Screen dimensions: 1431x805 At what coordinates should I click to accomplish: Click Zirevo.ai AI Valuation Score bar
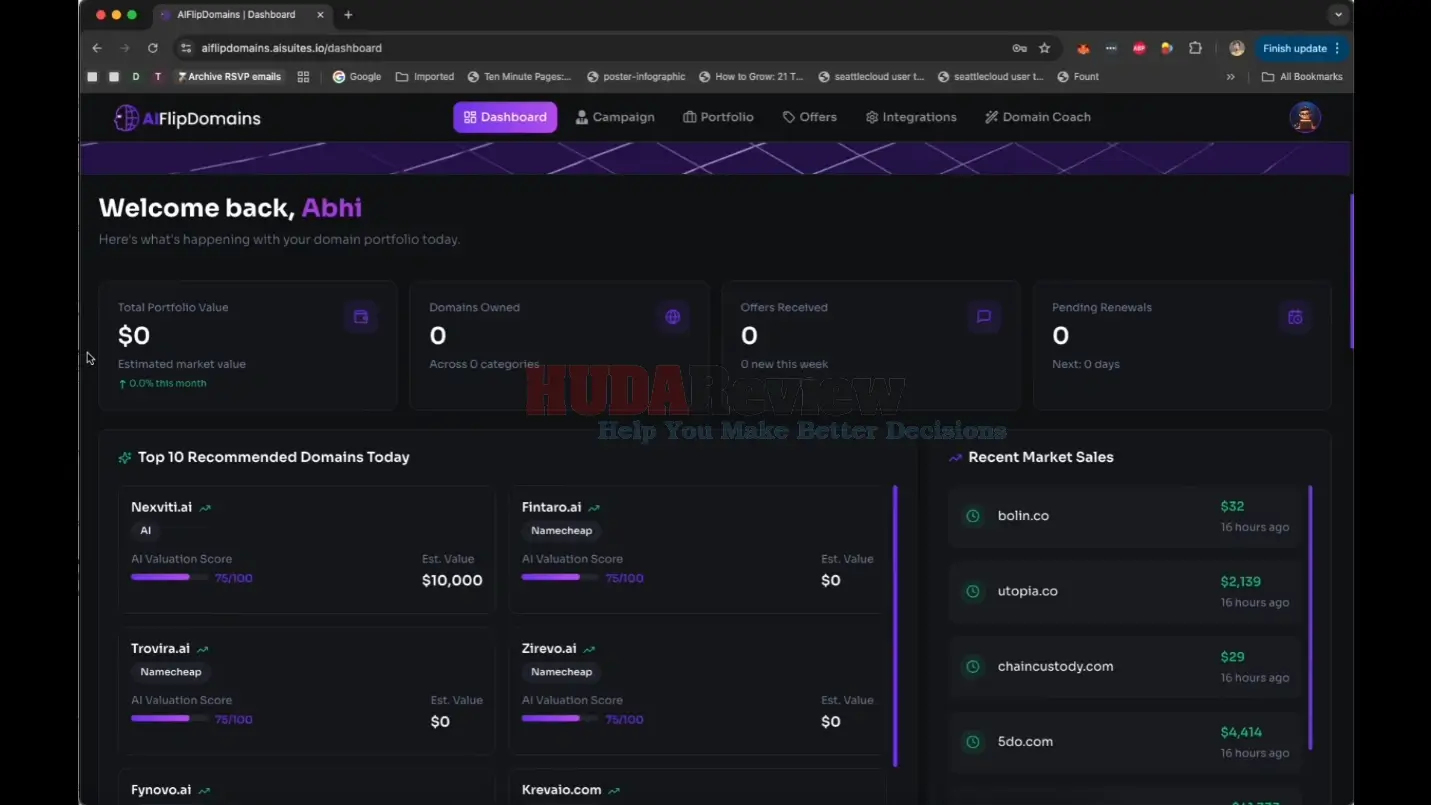(x=561, y=718)
